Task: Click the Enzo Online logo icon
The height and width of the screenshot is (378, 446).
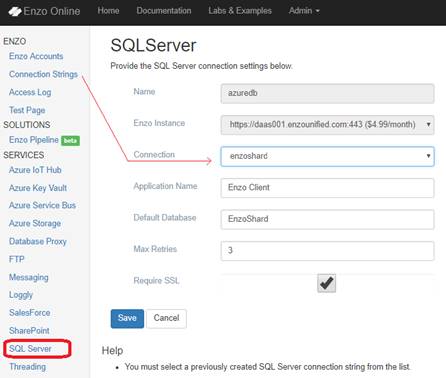Action: [x=15, y=11]
